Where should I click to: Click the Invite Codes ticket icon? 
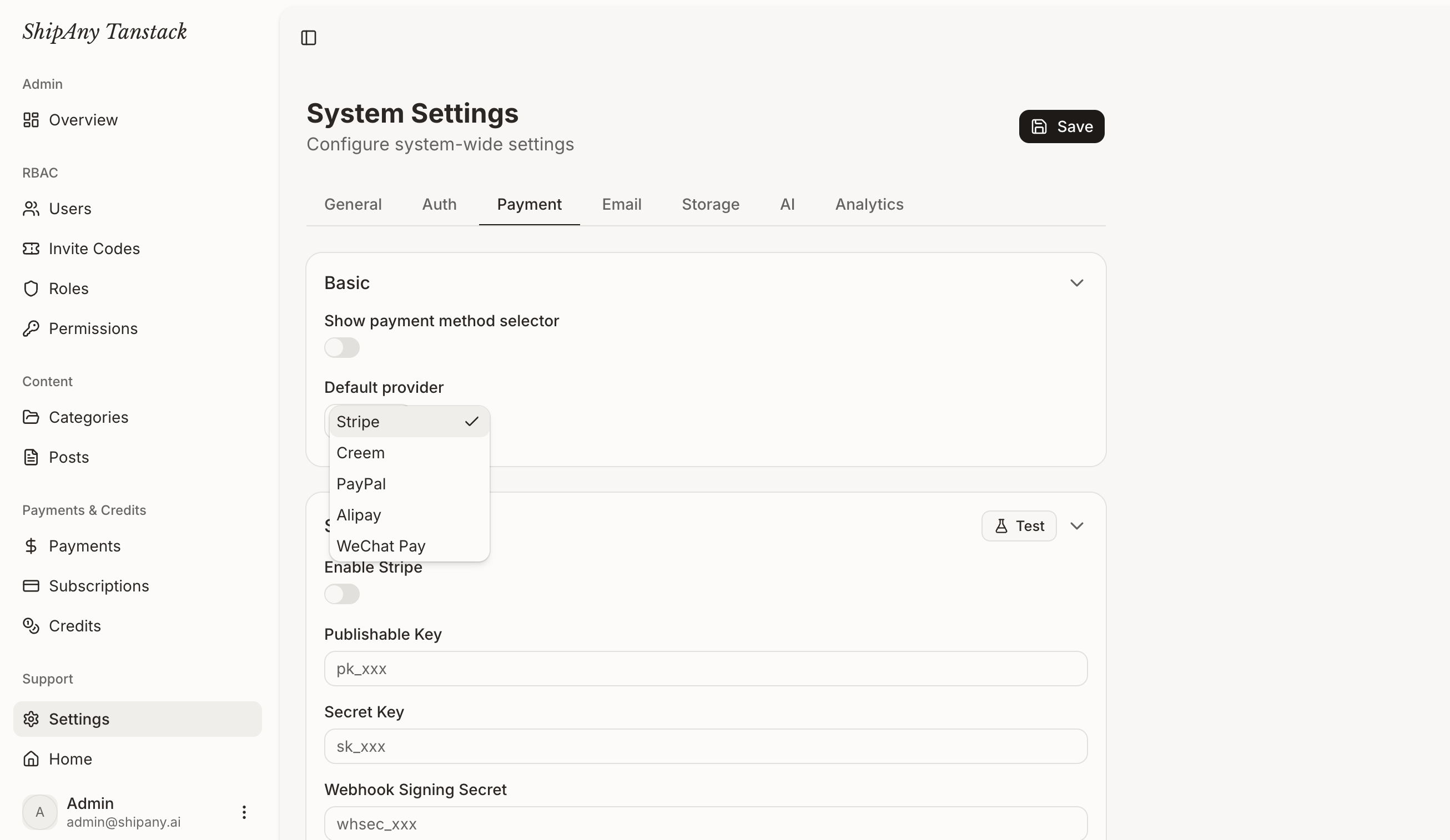click(x=31, y=248)
